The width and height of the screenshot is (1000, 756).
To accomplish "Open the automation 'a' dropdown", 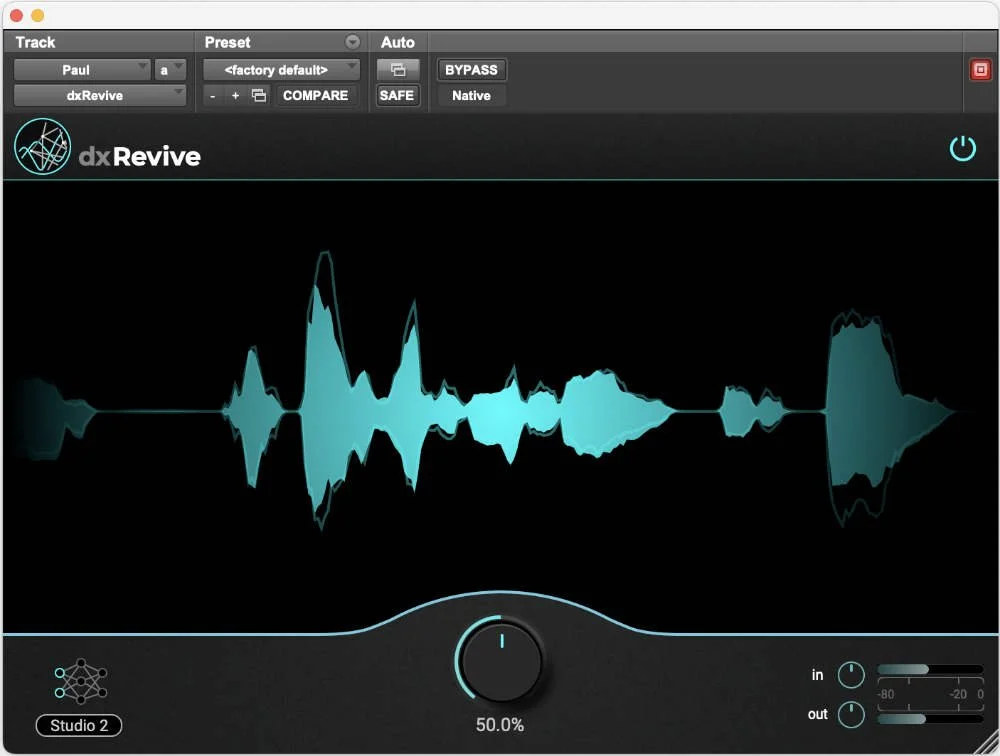I will tap(170, 69).
